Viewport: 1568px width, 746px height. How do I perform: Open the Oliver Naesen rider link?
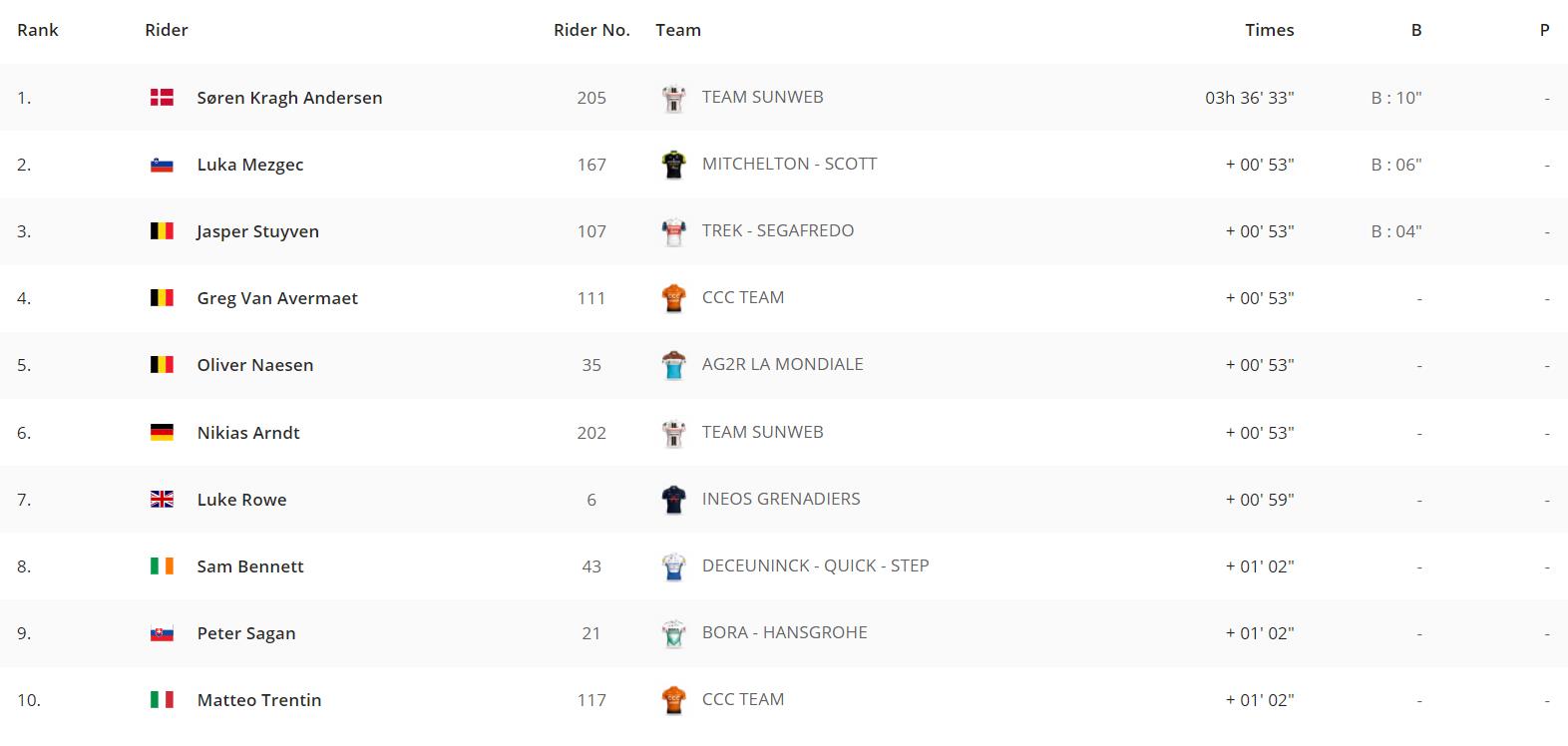click(255, 364)
